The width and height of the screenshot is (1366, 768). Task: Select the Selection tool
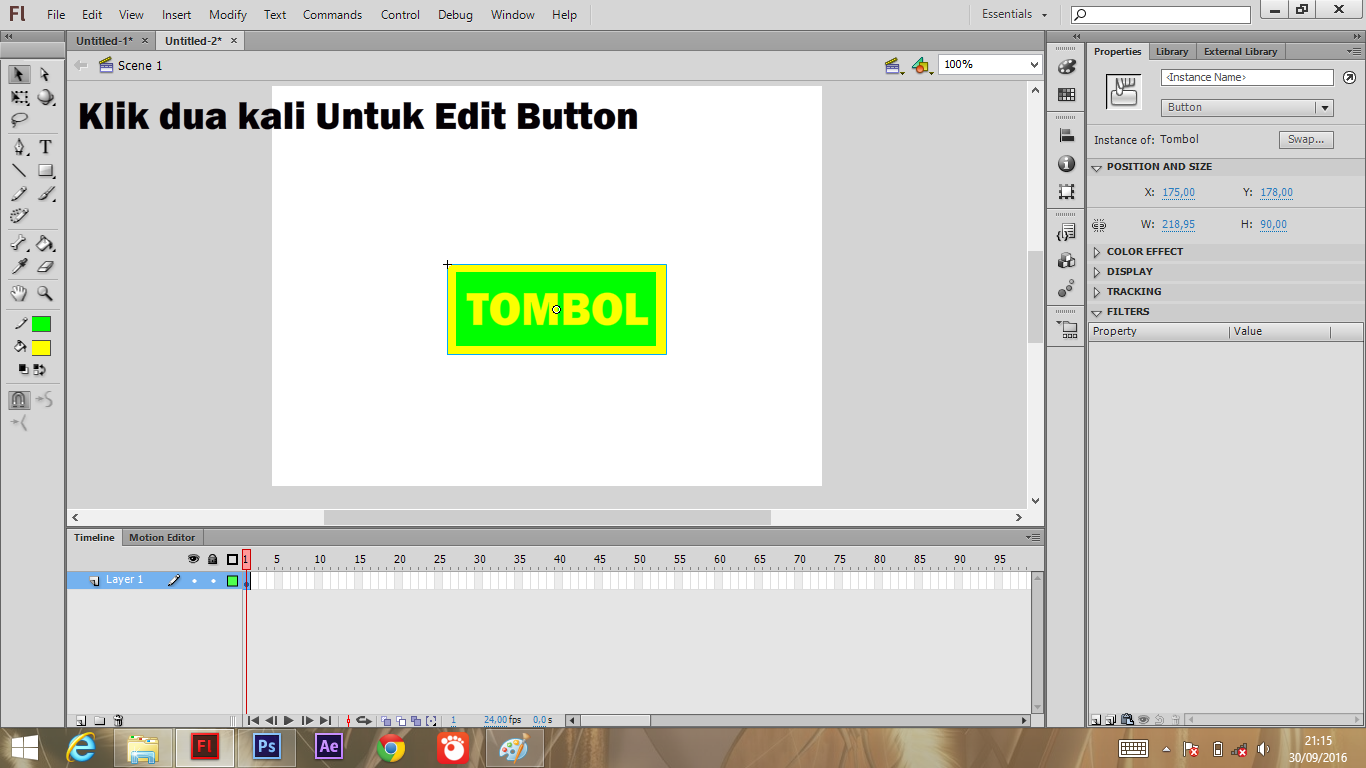(x=18, y=74)
